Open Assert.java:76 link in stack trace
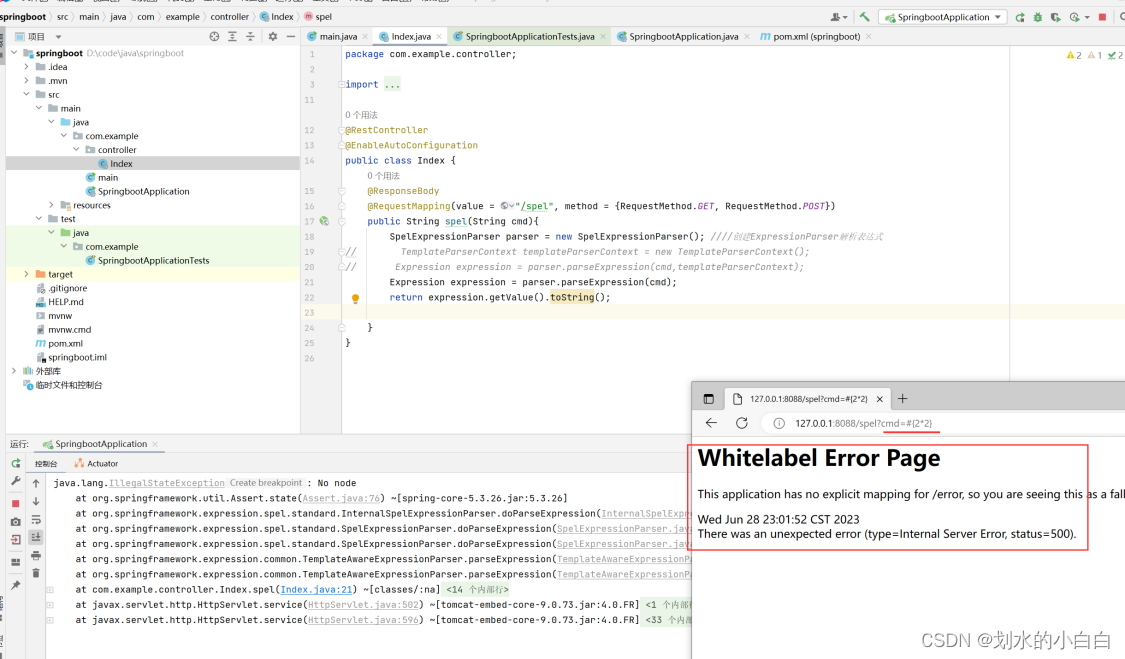This screenshot has height=659, width=1125. [342, 498]
